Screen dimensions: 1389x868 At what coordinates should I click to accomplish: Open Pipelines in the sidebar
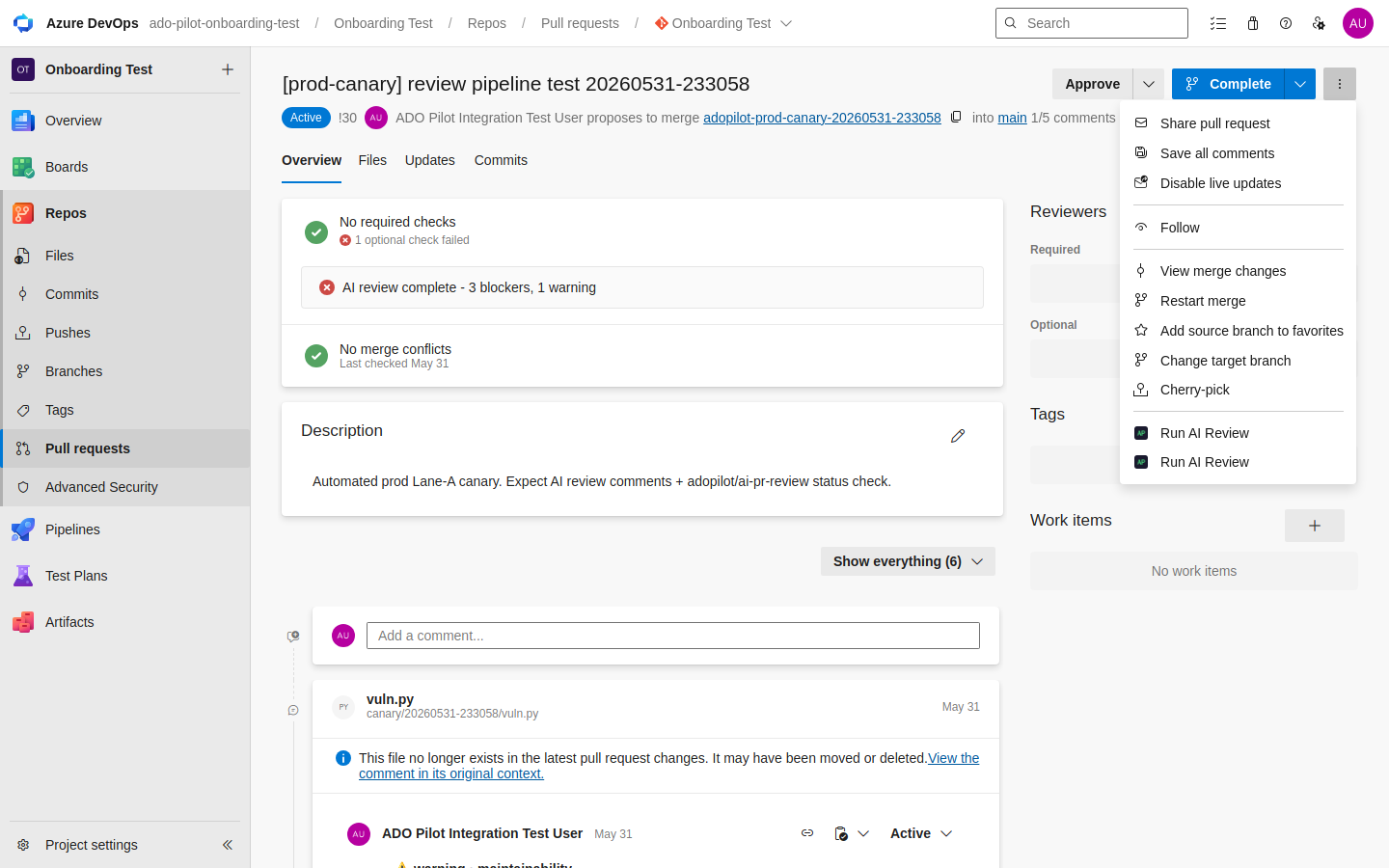pos(125,529)
